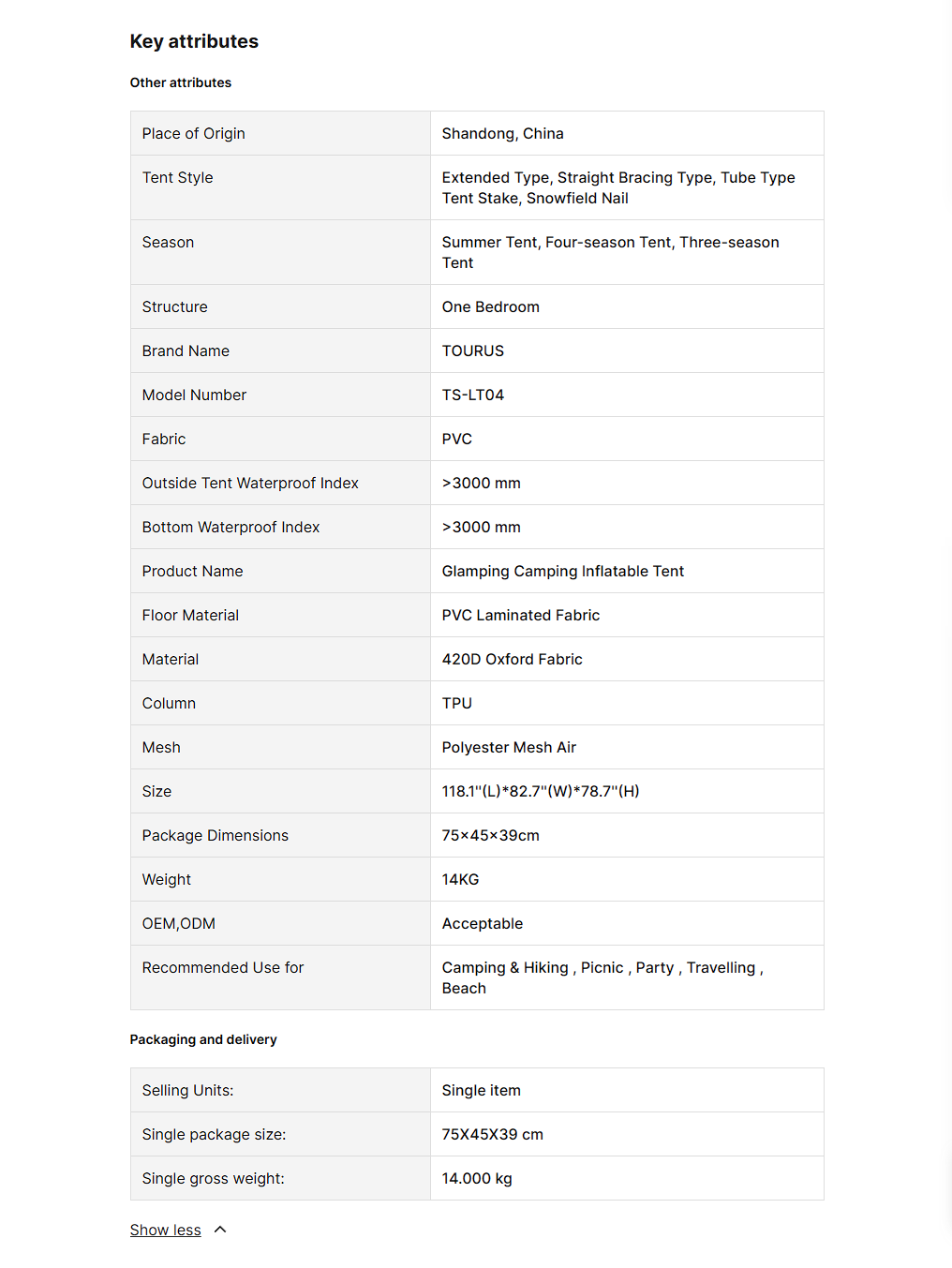Click the "PVC Laminated Fabric" floor material value
The width and height of the screenshot is (952, 1268).
[520, 615]
